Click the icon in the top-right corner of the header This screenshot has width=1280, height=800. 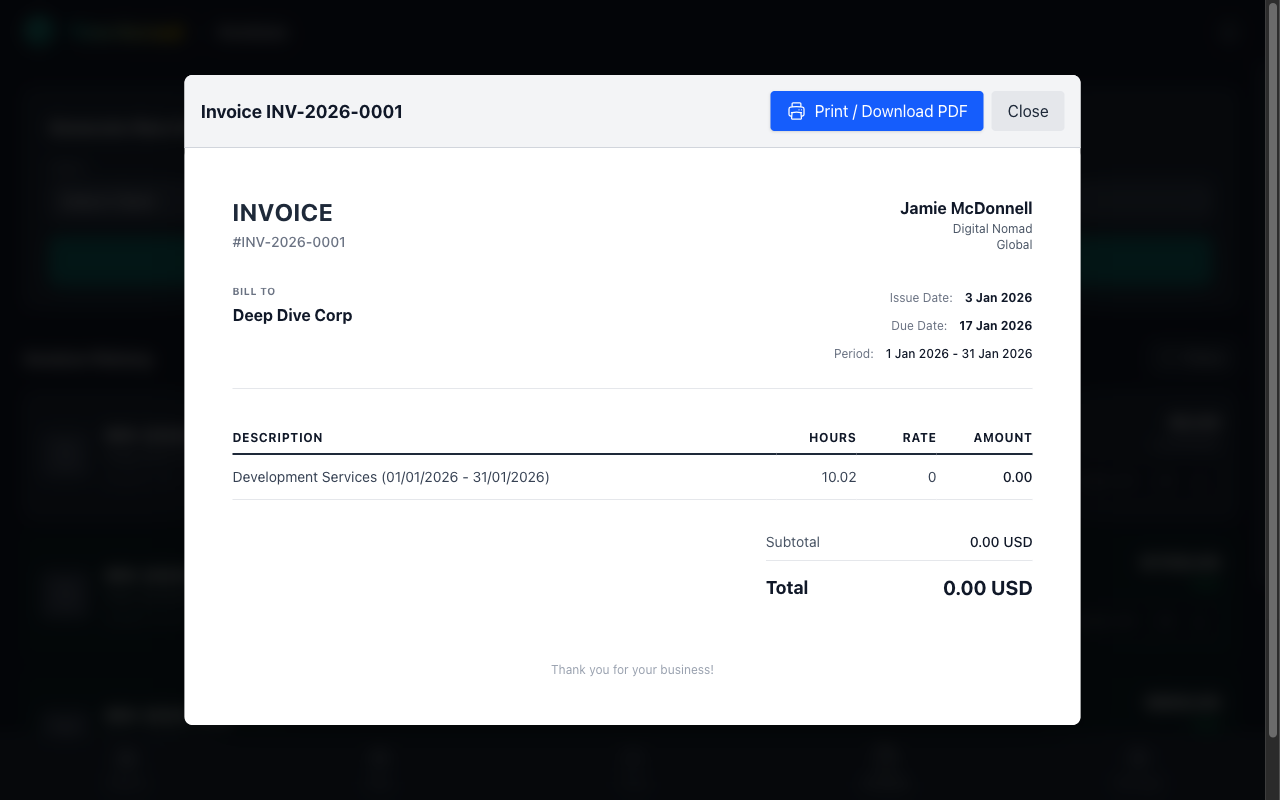(x=1229, y=33)
